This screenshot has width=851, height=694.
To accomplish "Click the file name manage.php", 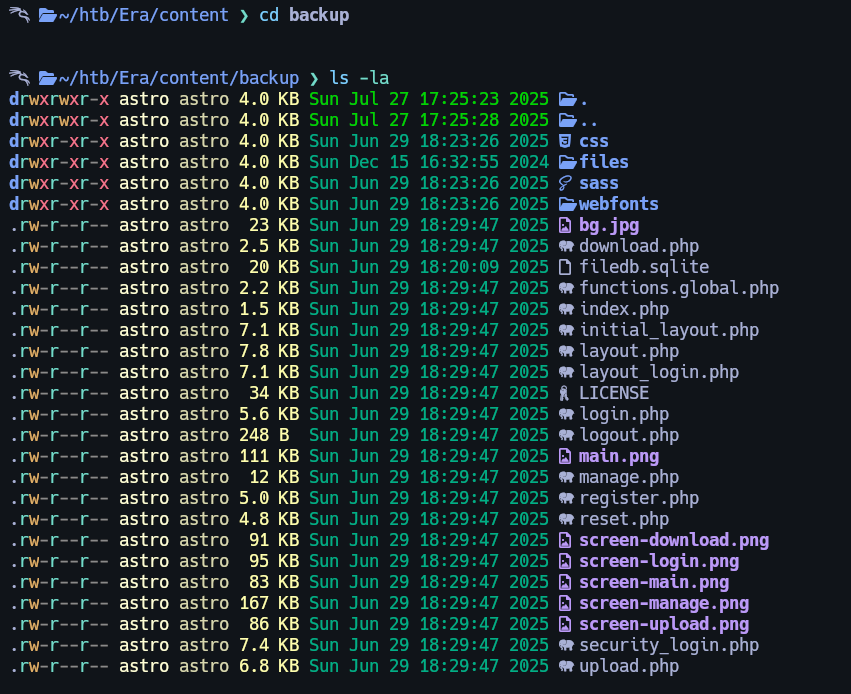I will coord(629,478).
